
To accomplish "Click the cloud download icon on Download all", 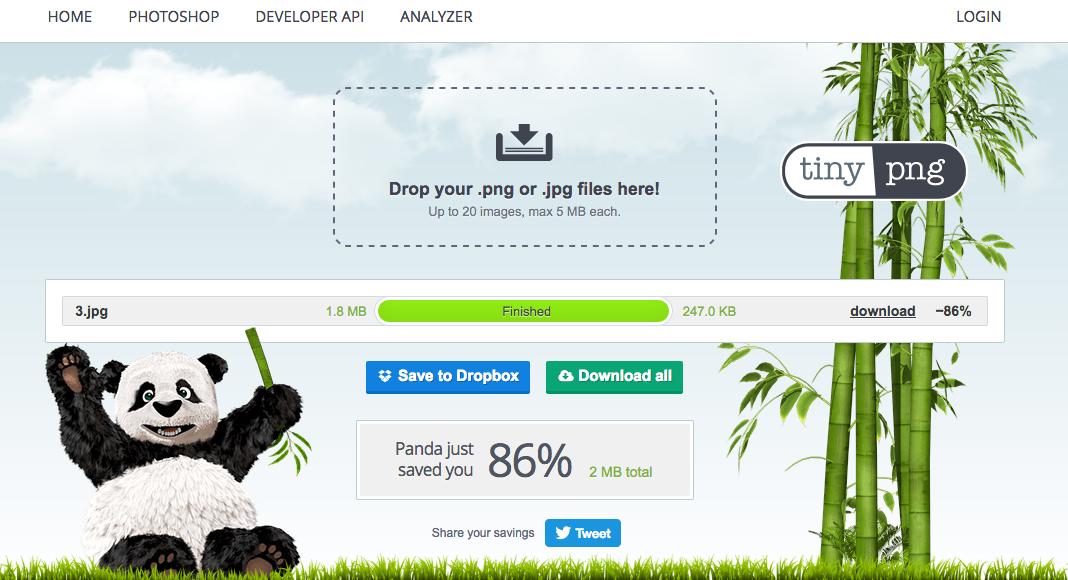I will [x=565, y=376].
